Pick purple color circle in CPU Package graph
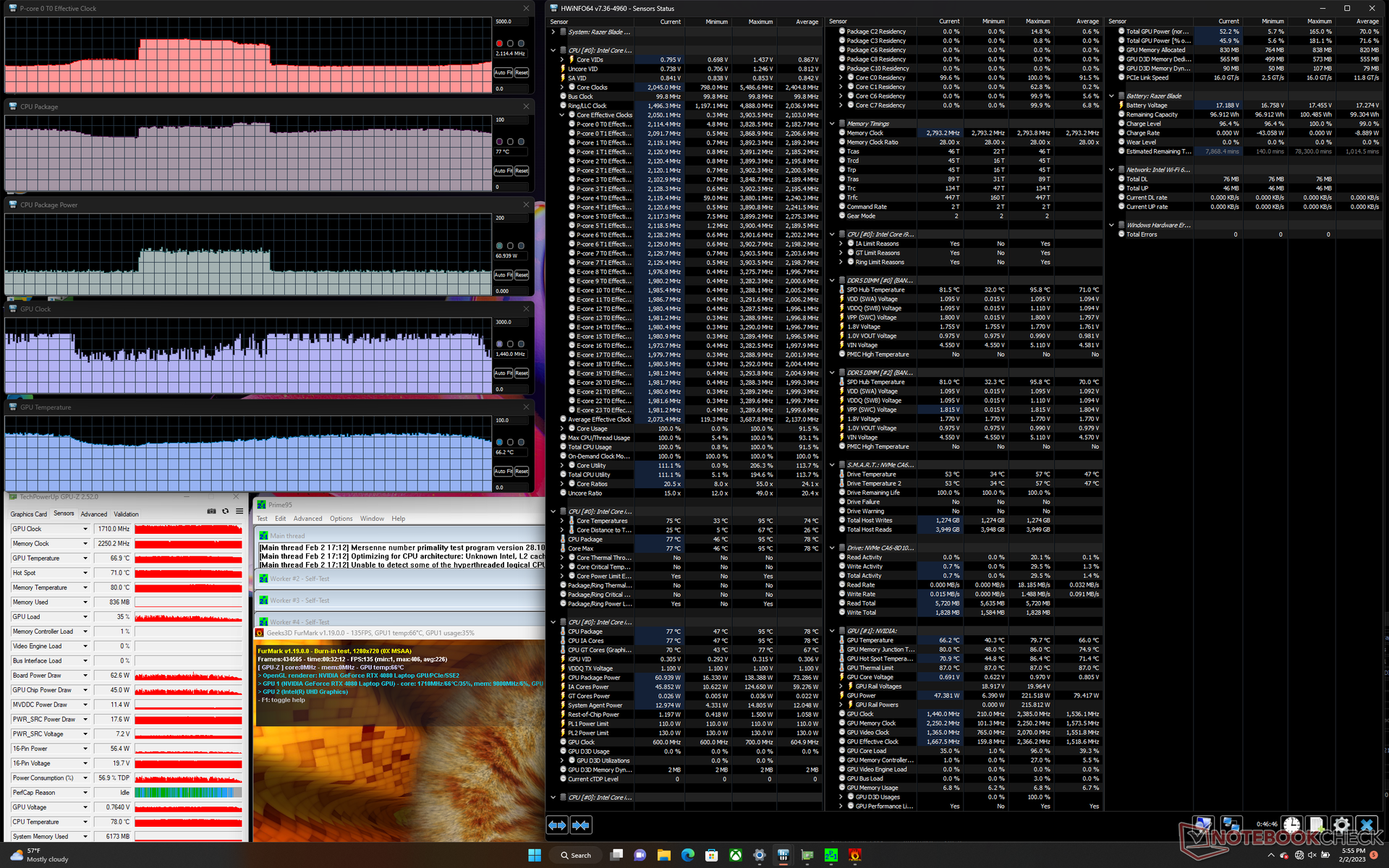Viewport: 1389px width, 868px height. coord(499,142)
